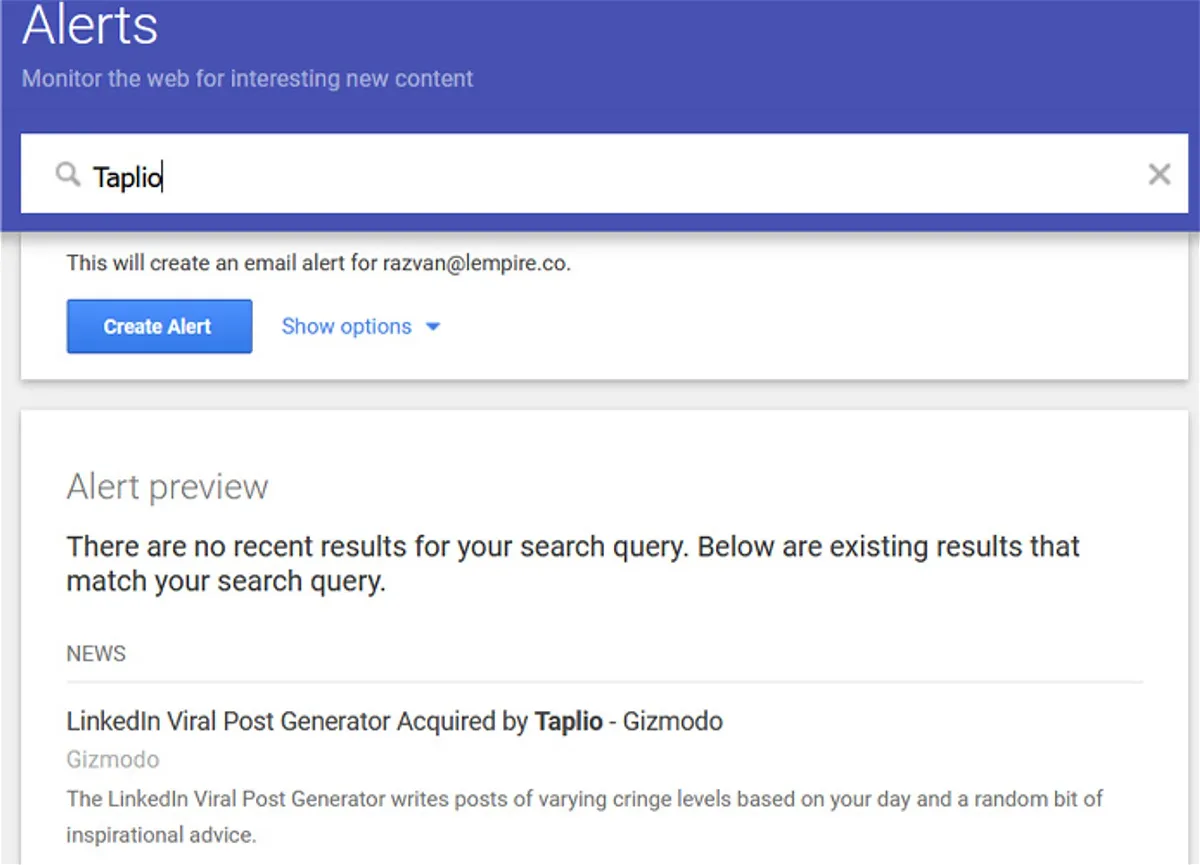This screenshot has width=1200, height=865.
Task: Open the LinkedIn Viral Post Generator headline
Action: coord(394,721)
